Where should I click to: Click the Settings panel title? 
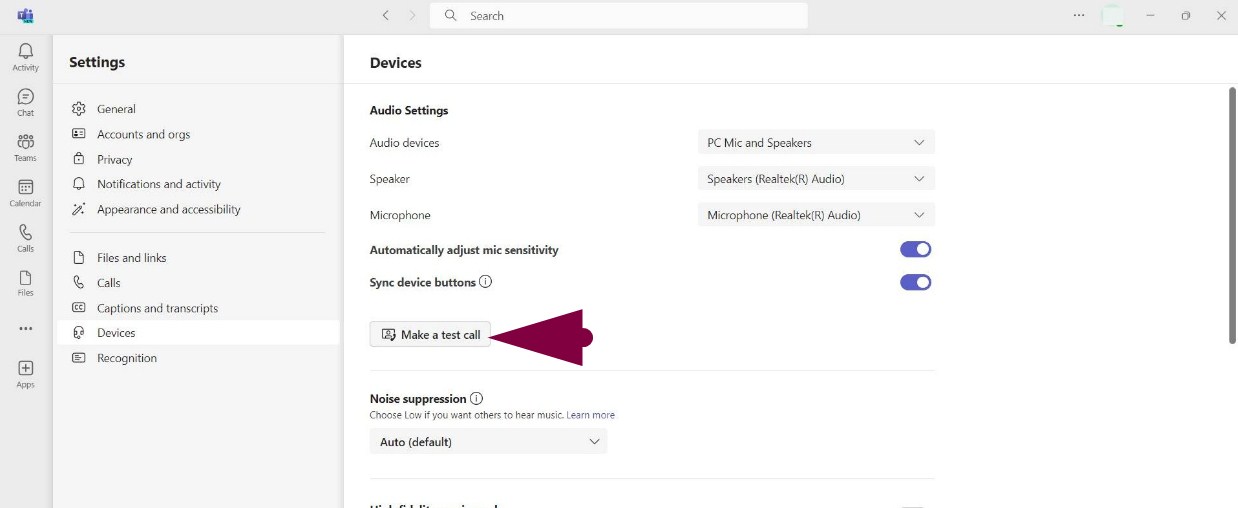(x=97, y=62)
